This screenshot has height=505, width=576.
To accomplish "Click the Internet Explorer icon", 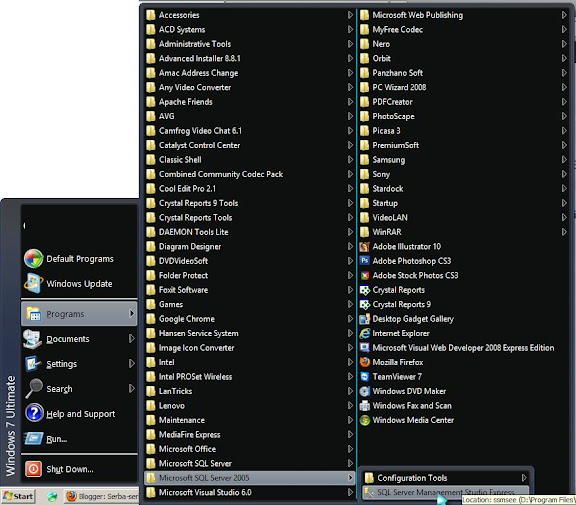I will click(364, 333).
